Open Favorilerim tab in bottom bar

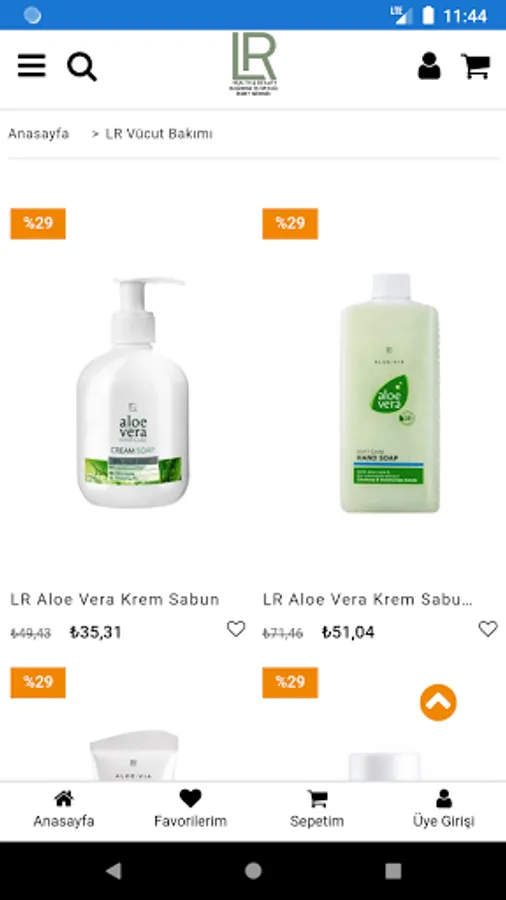click(x=190, y=809)
